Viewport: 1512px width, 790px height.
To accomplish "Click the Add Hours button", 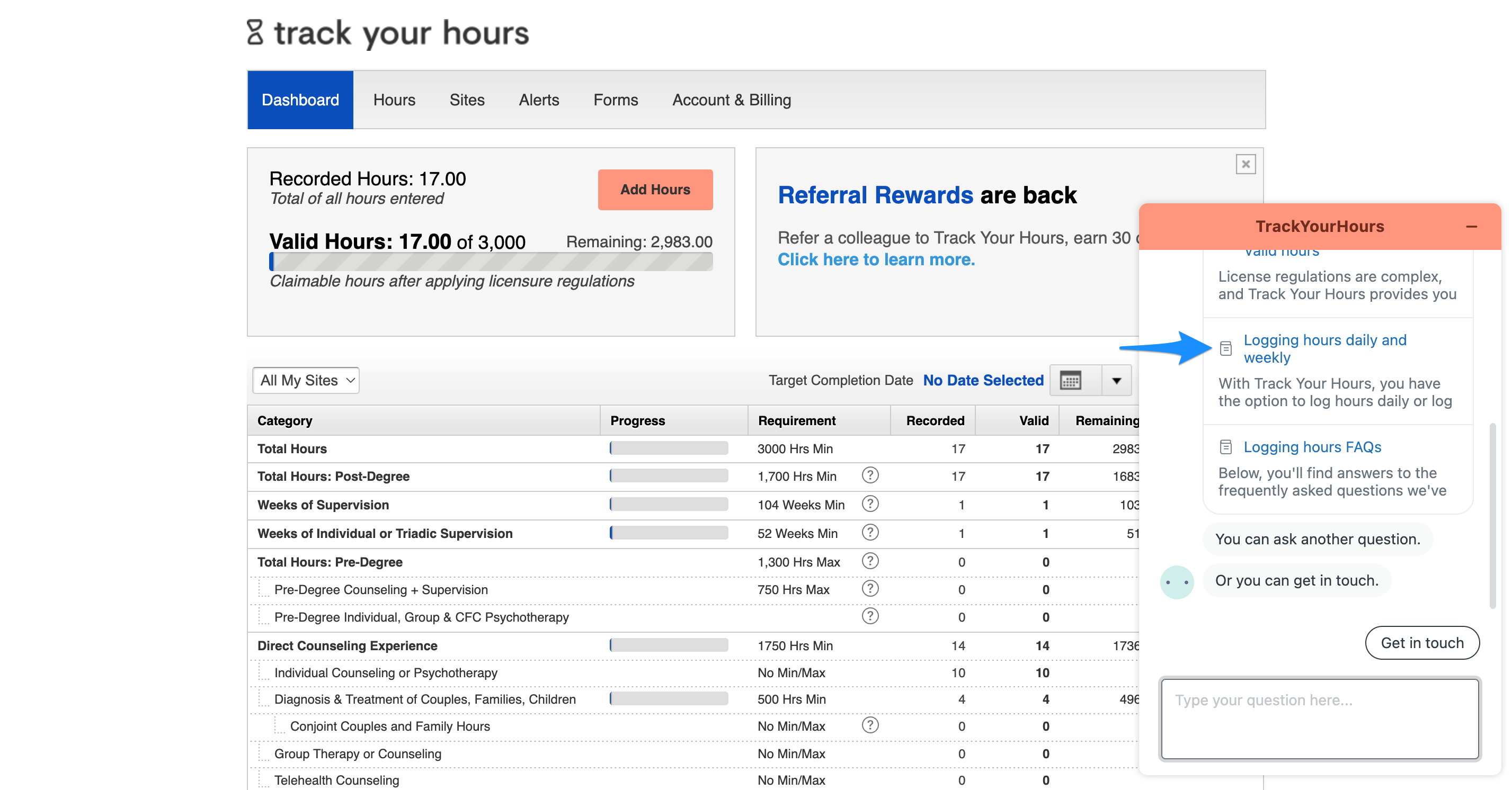I will [655, 190].
